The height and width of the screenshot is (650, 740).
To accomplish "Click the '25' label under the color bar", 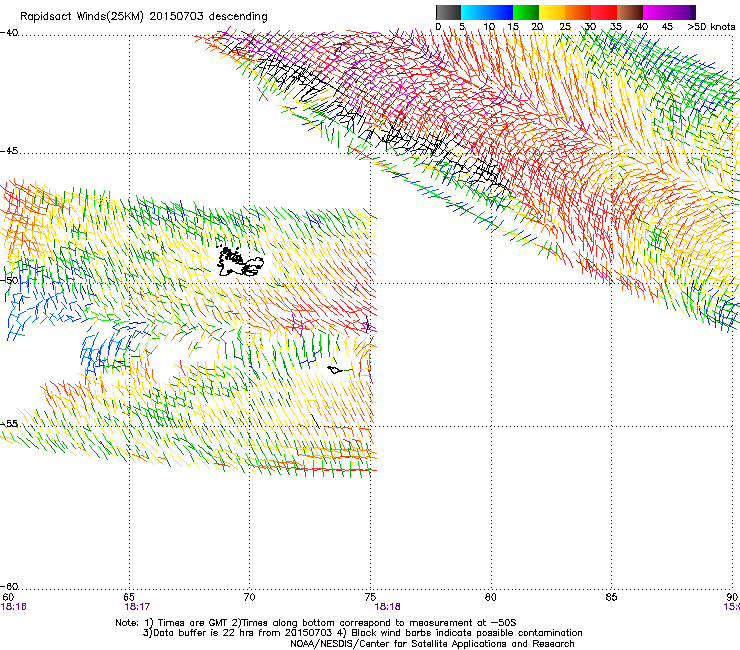I will coord(565,27).
